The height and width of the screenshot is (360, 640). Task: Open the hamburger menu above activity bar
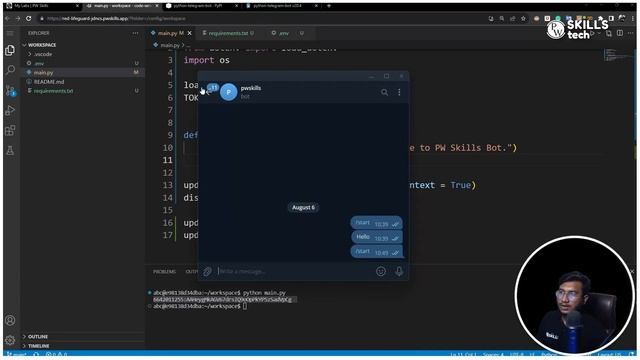pos(10,33)
